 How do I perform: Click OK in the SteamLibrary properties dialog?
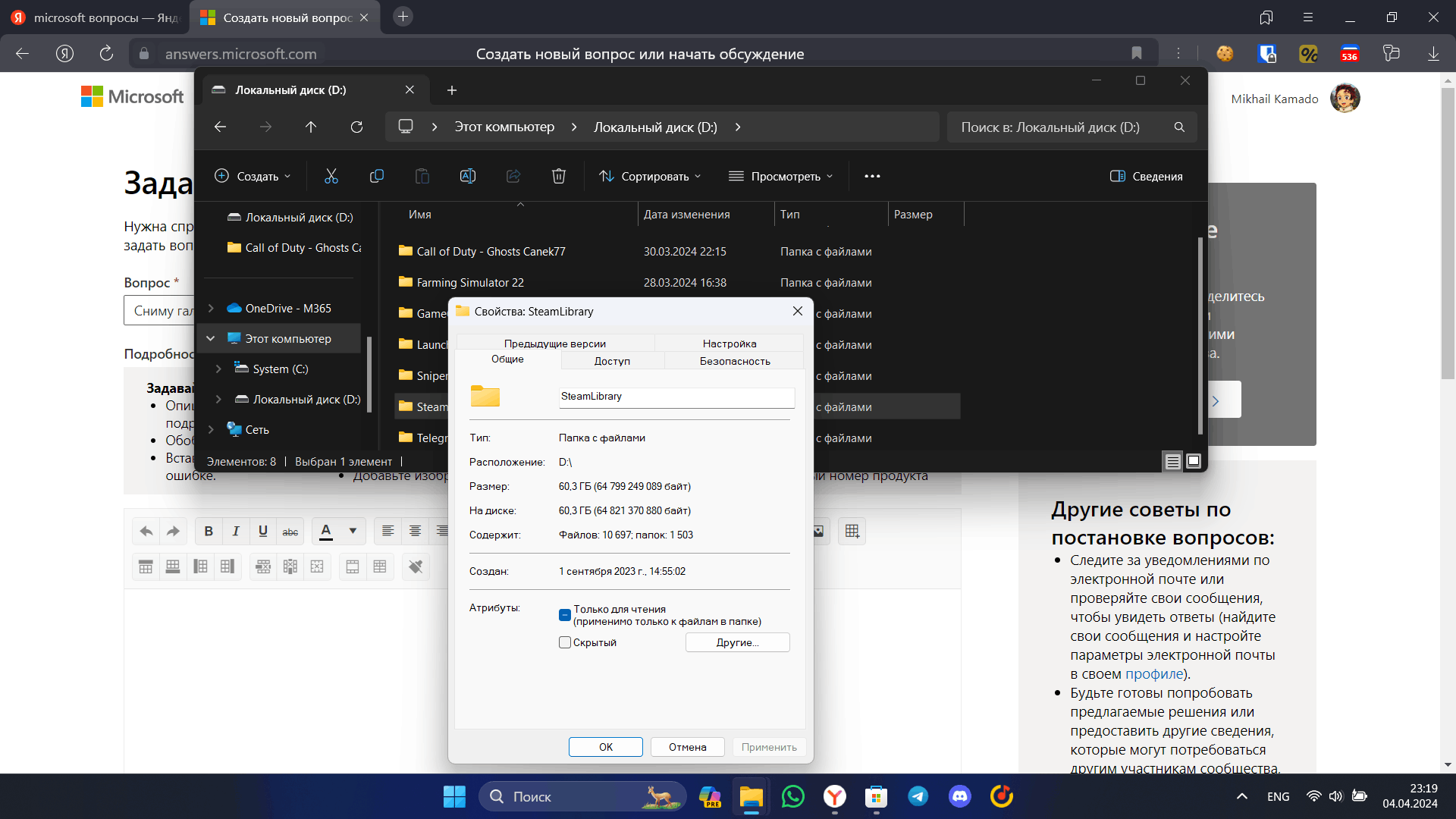pos(606,747)
